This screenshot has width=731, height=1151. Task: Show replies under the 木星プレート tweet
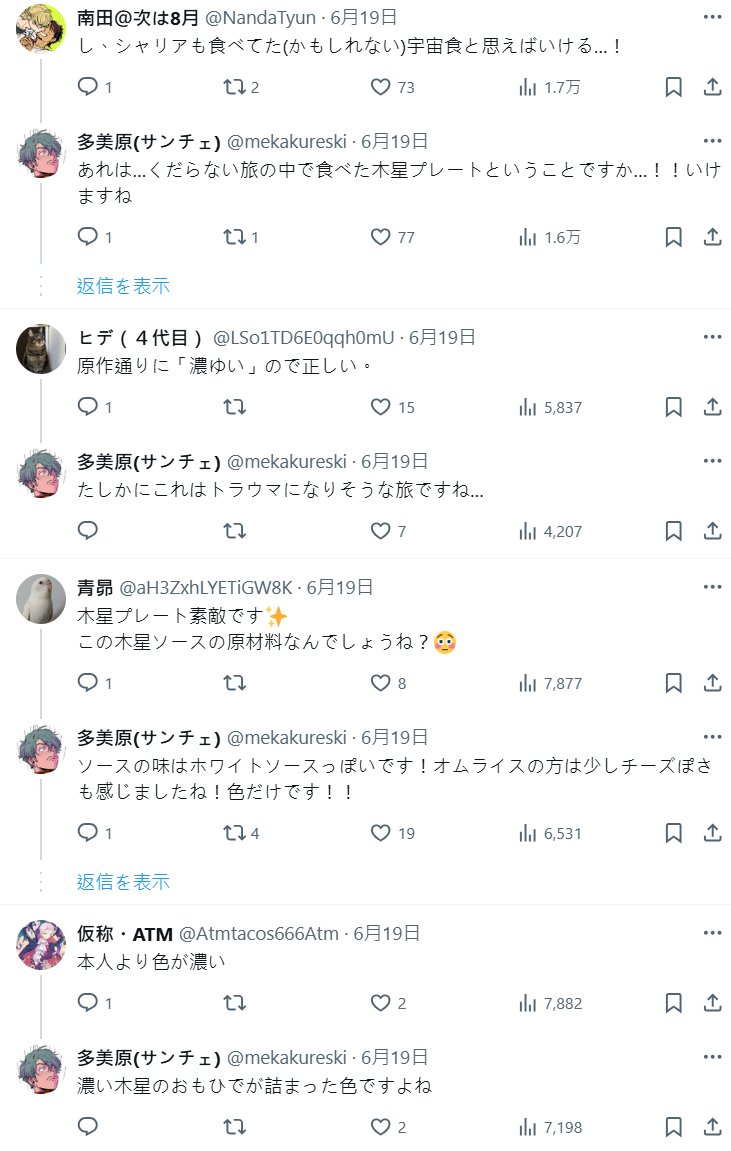click(x=123, y=286)
